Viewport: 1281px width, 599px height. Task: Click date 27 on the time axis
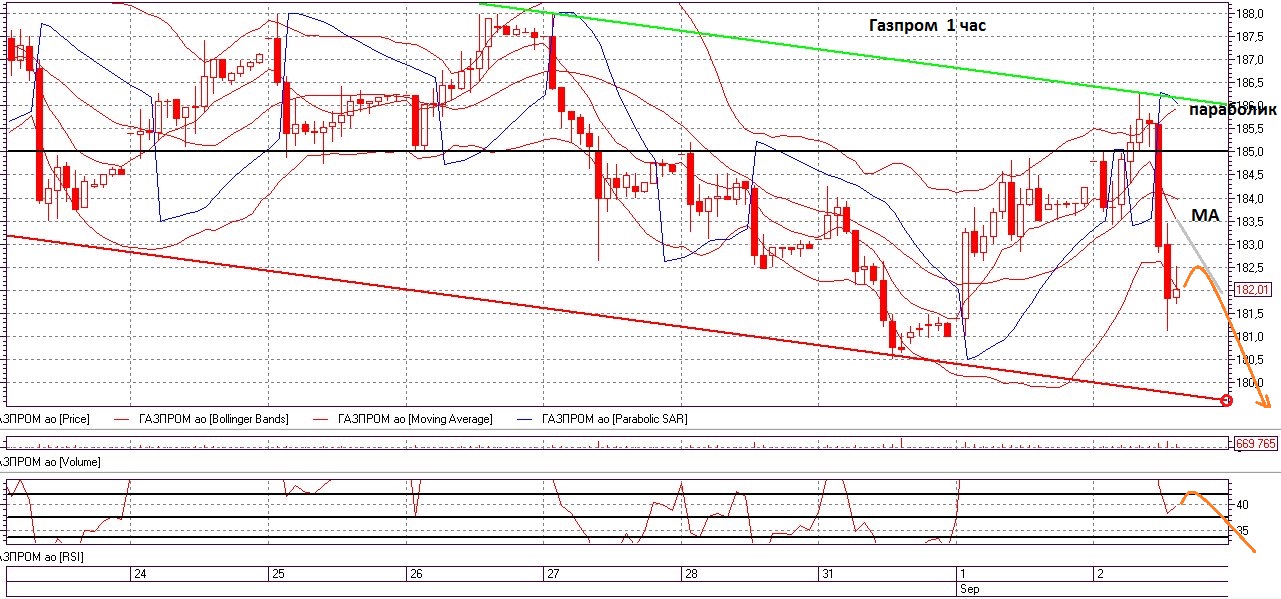point(553,574)
